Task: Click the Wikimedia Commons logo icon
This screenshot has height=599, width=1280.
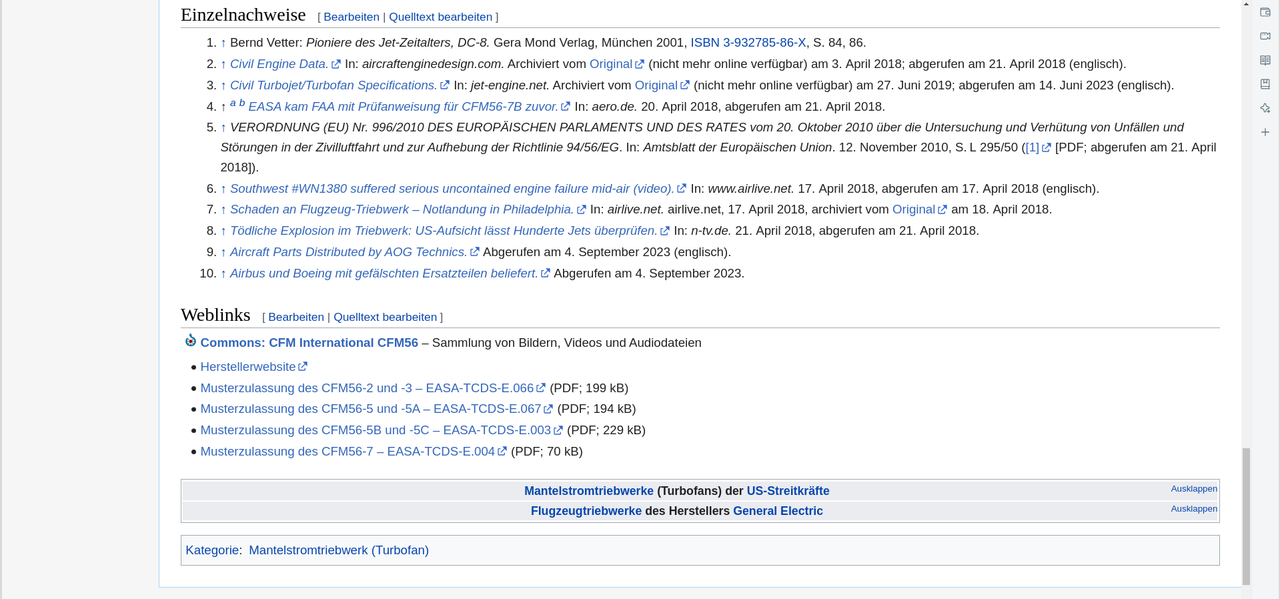Action: pos(190,341)
